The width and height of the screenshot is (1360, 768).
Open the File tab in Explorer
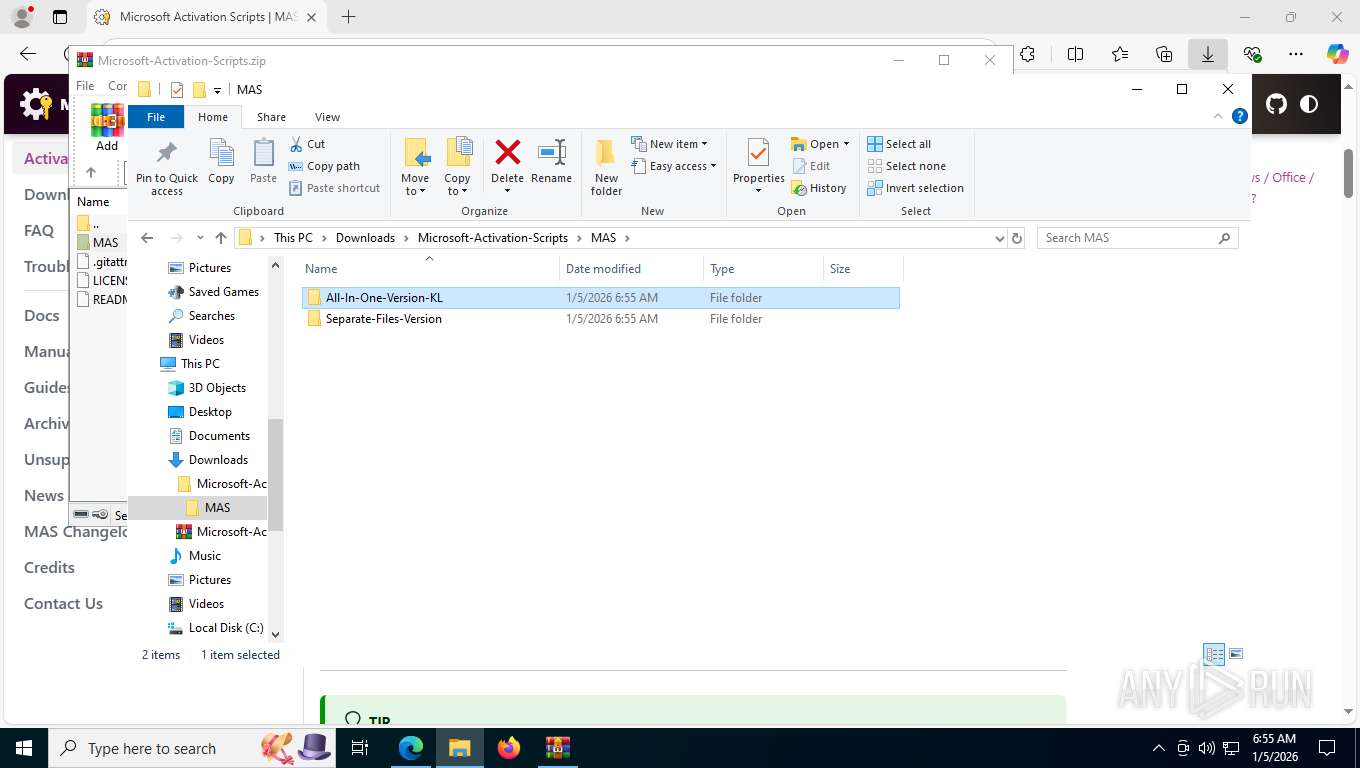click(156, 117)
